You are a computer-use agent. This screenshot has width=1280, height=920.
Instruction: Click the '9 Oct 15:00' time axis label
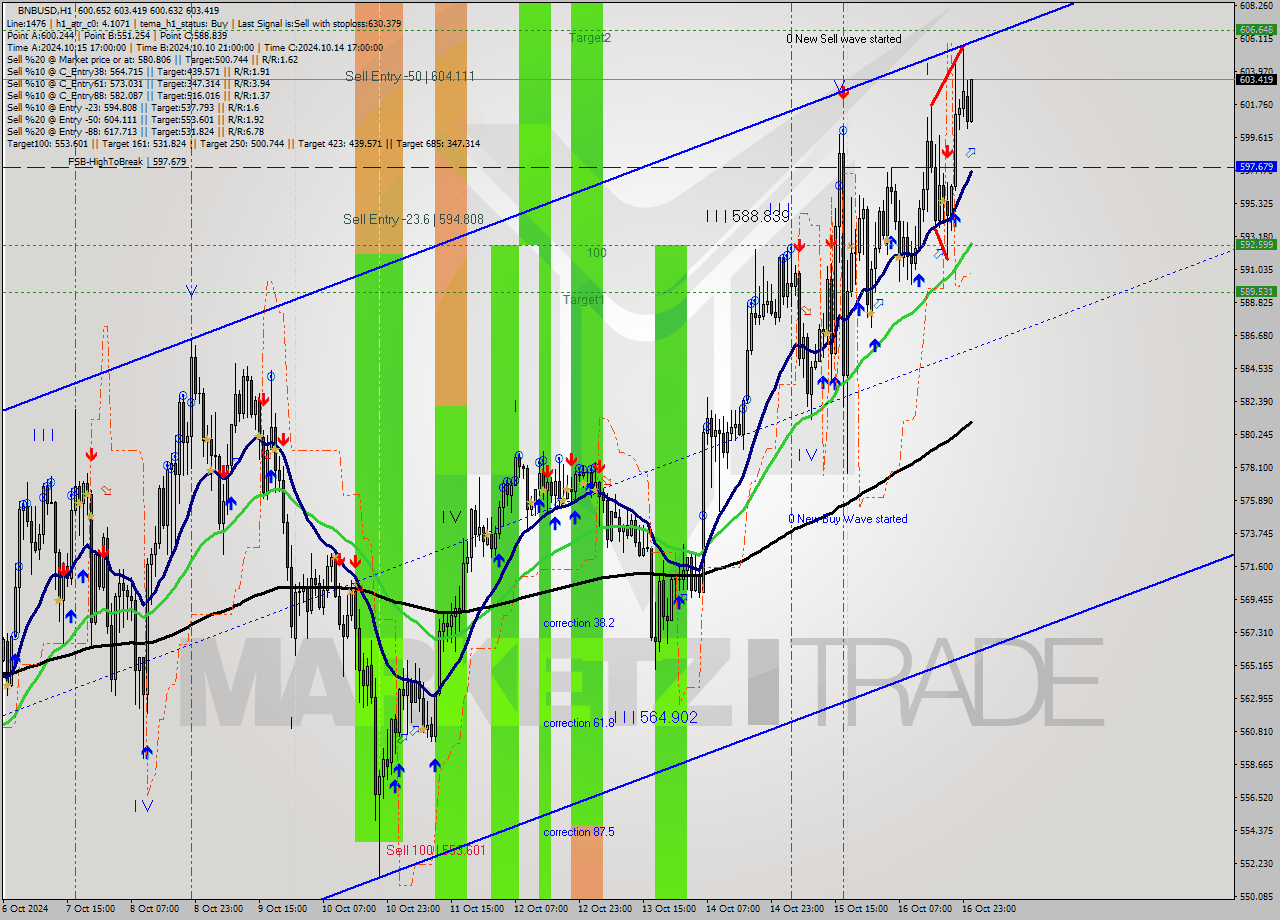pyautogui.click(x=282, y=909)
